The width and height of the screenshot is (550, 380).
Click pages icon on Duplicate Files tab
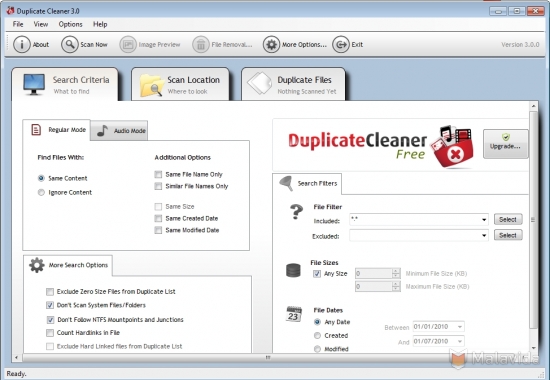[x=260, y=84]
